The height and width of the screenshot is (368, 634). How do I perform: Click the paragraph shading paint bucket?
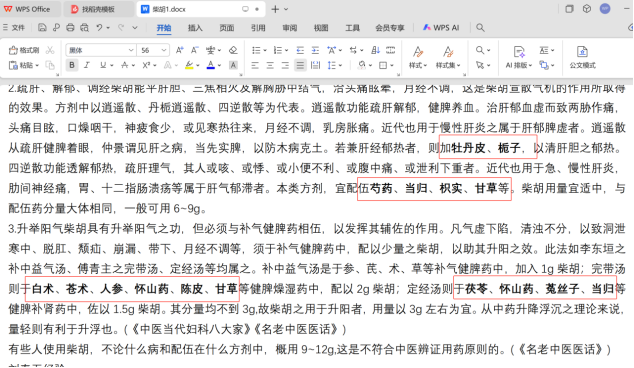click(362, 65)
